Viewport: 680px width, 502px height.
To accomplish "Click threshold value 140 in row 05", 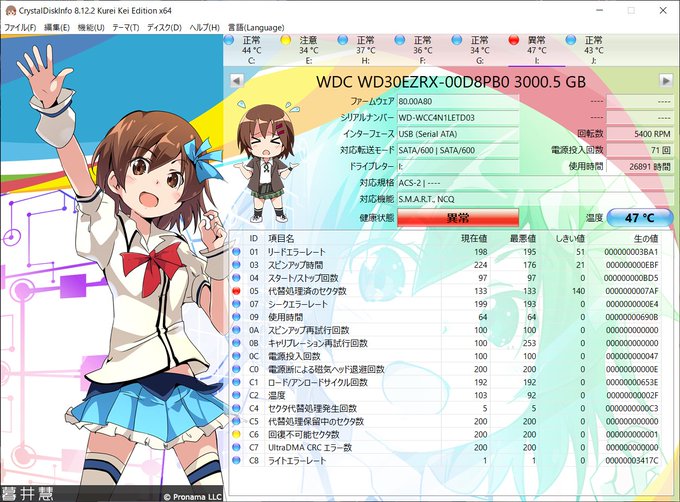I will (578, 291).
